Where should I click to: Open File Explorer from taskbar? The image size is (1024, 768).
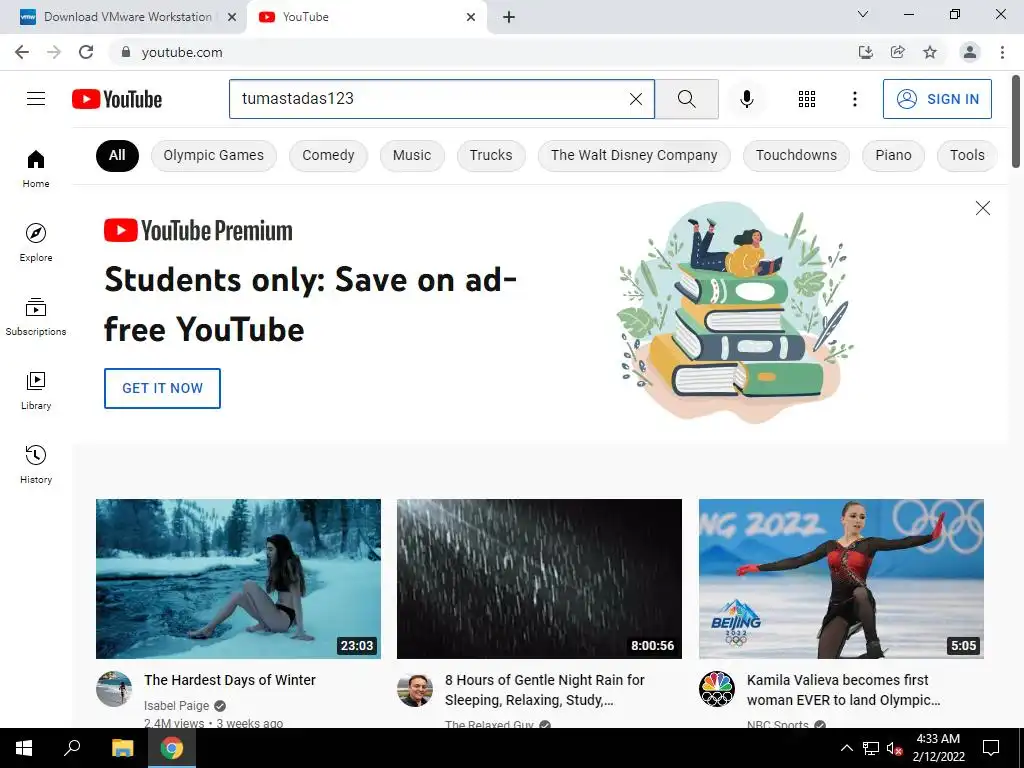tap(122, 748)
